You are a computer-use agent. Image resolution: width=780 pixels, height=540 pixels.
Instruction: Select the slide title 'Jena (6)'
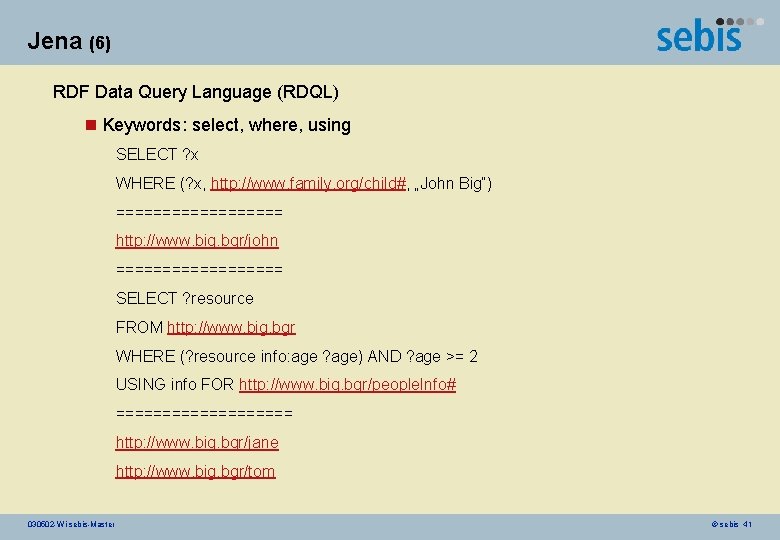click(x=69, y=41)
